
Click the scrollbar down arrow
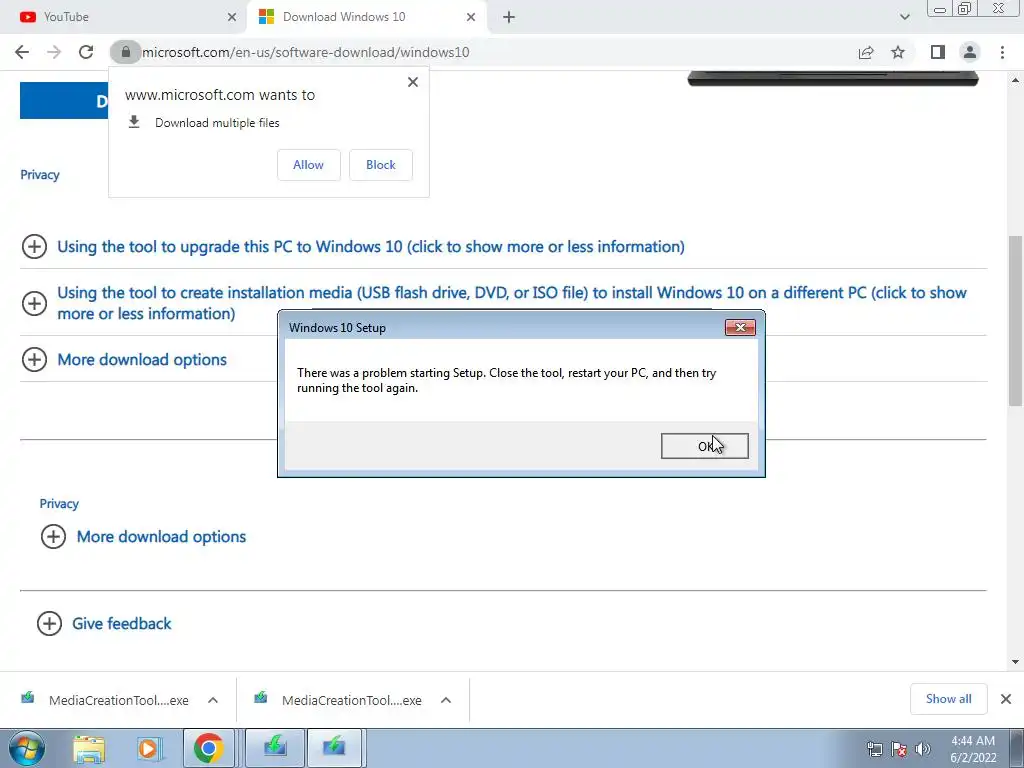[1015, 662]
